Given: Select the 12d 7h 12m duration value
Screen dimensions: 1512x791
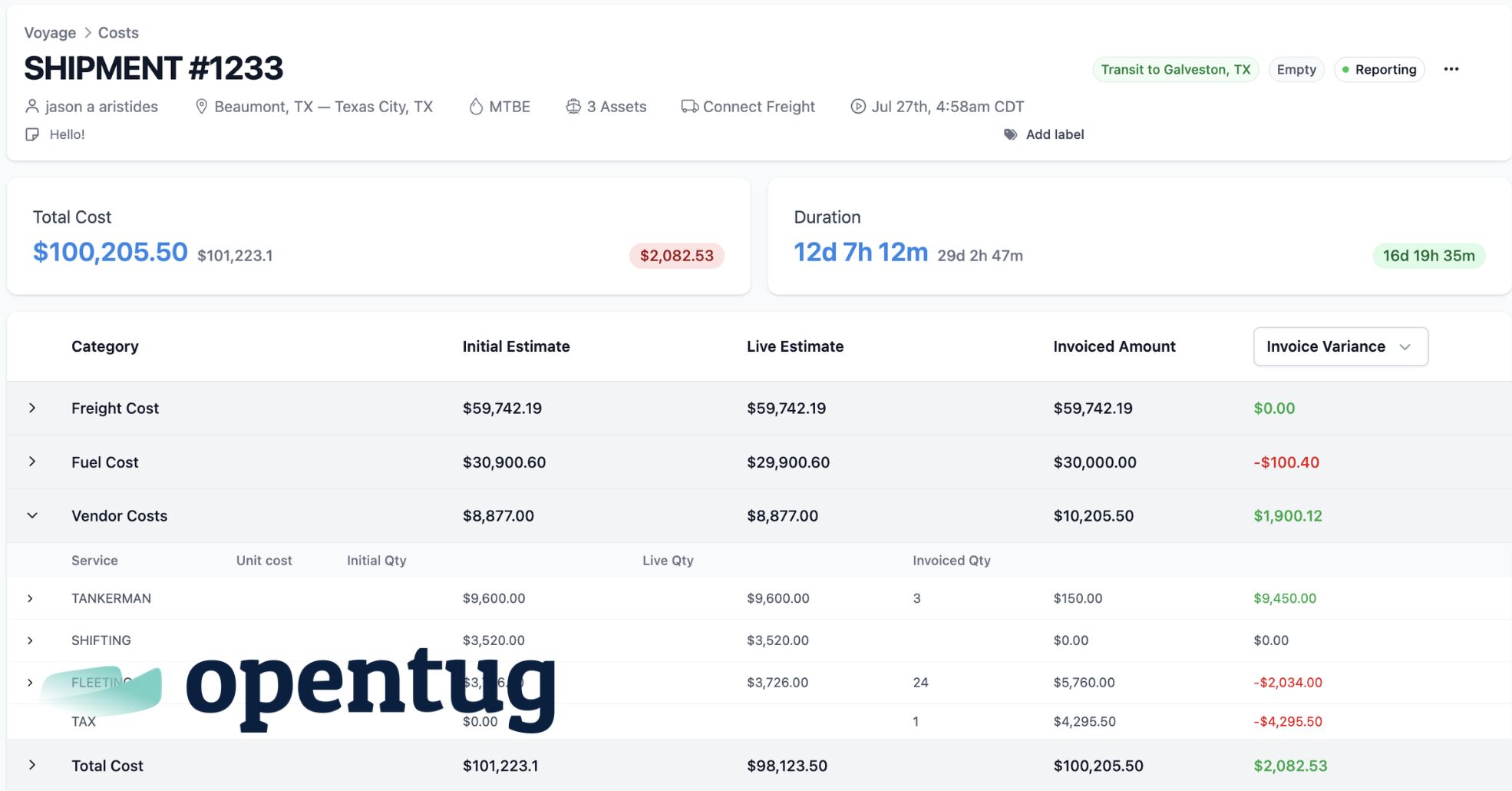Looking at the screenshot, I should pos(860,252).
